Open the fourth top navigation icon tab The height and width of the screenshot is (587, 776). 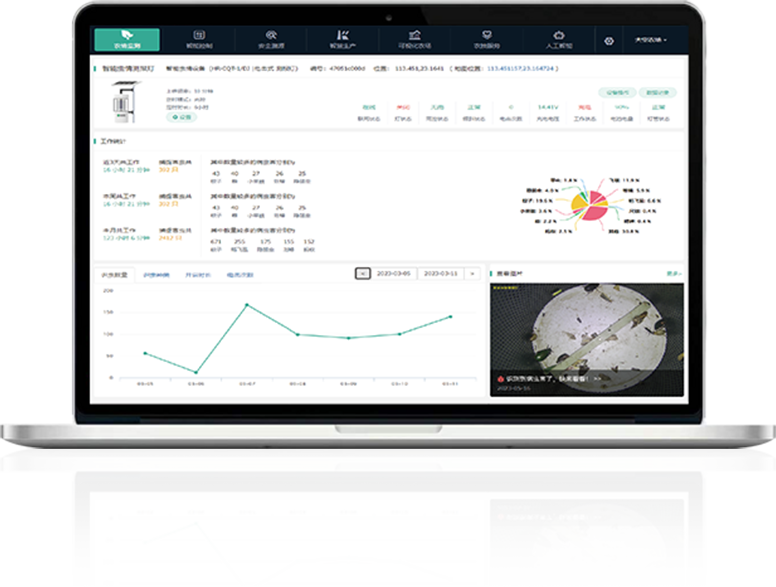pyautogui.click(x=342, y=40)
